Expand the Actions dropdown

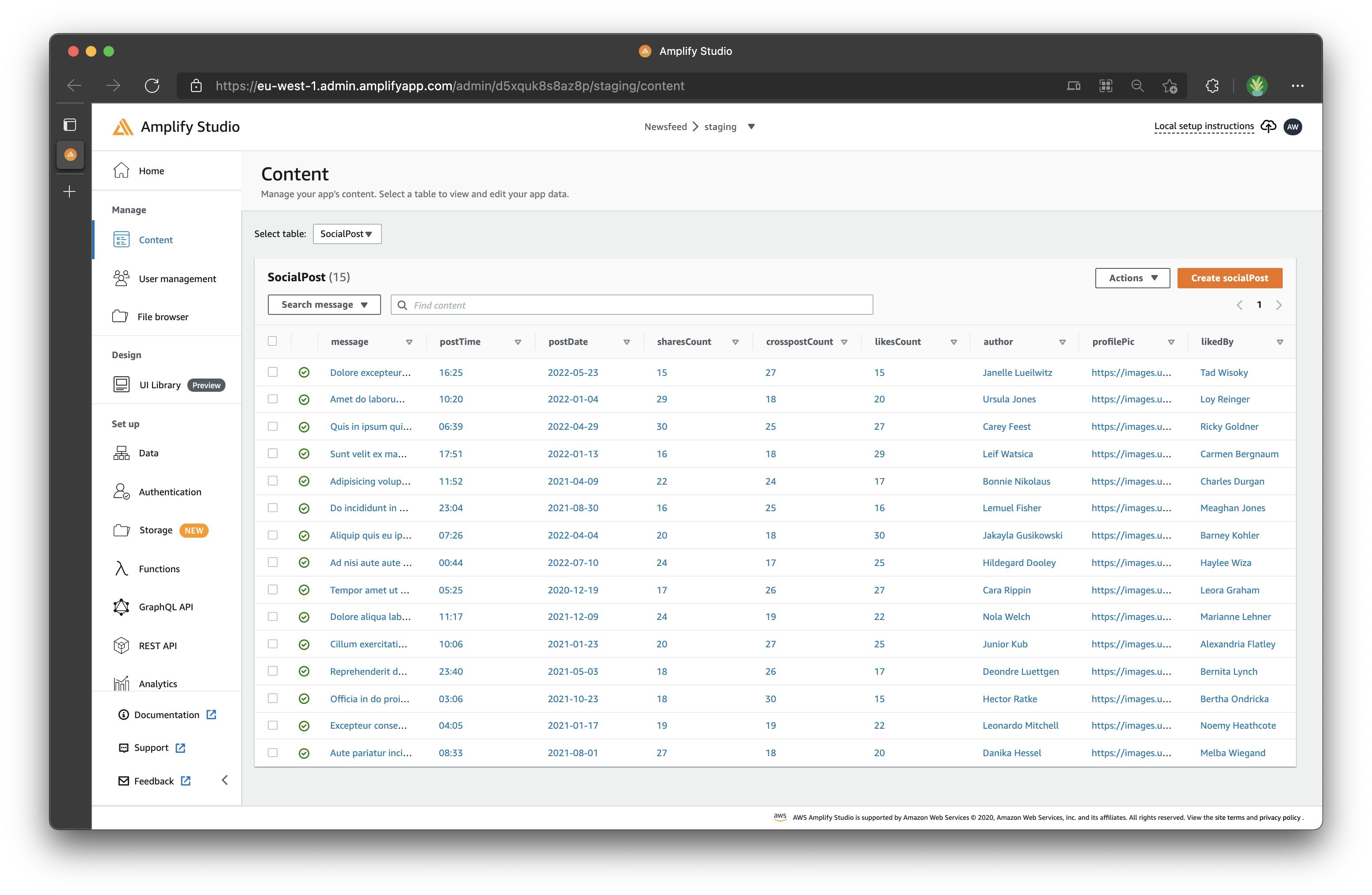(1132, 278)
